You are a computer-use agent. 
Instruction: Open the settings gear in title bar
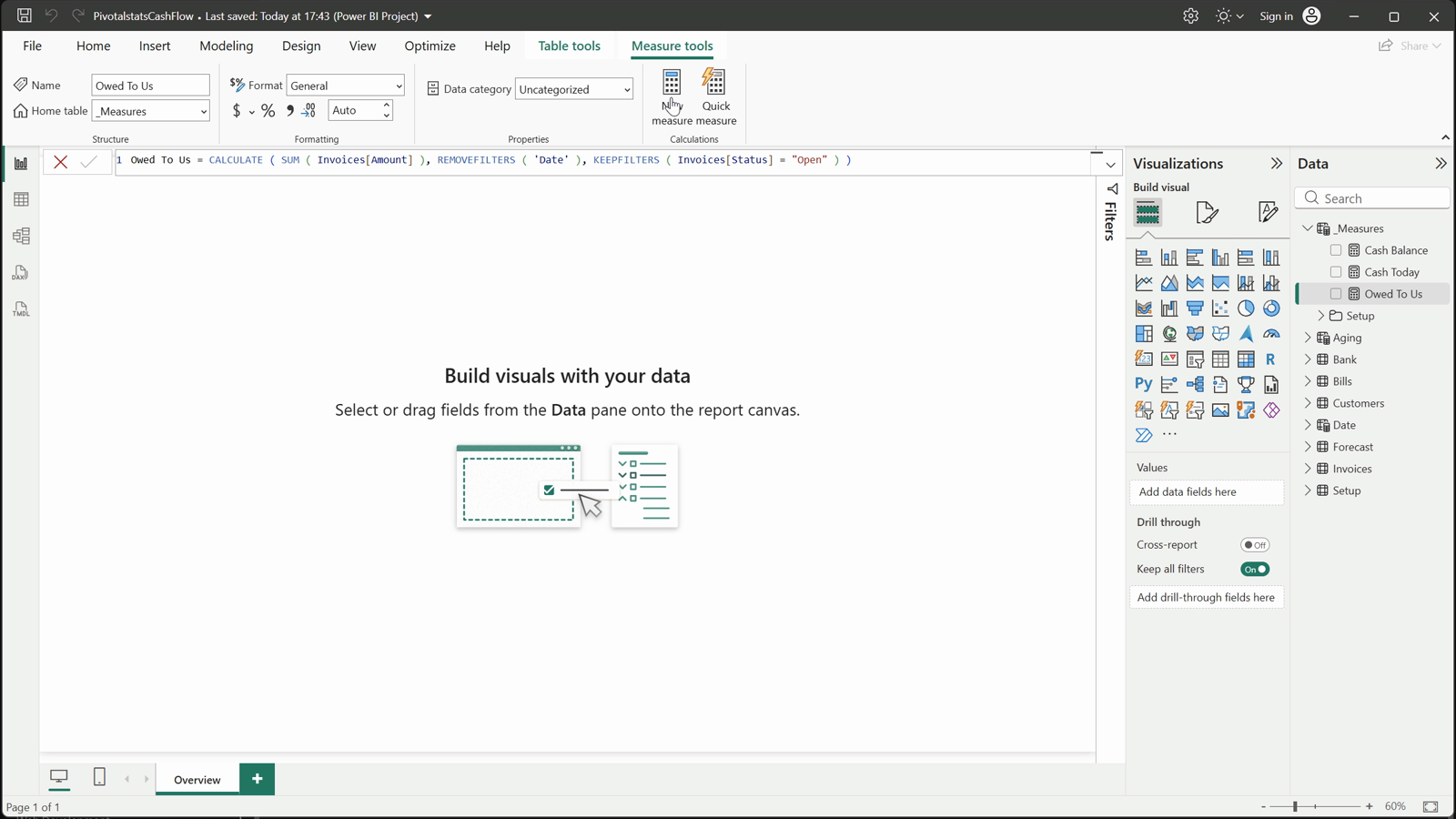(1190, 15)
